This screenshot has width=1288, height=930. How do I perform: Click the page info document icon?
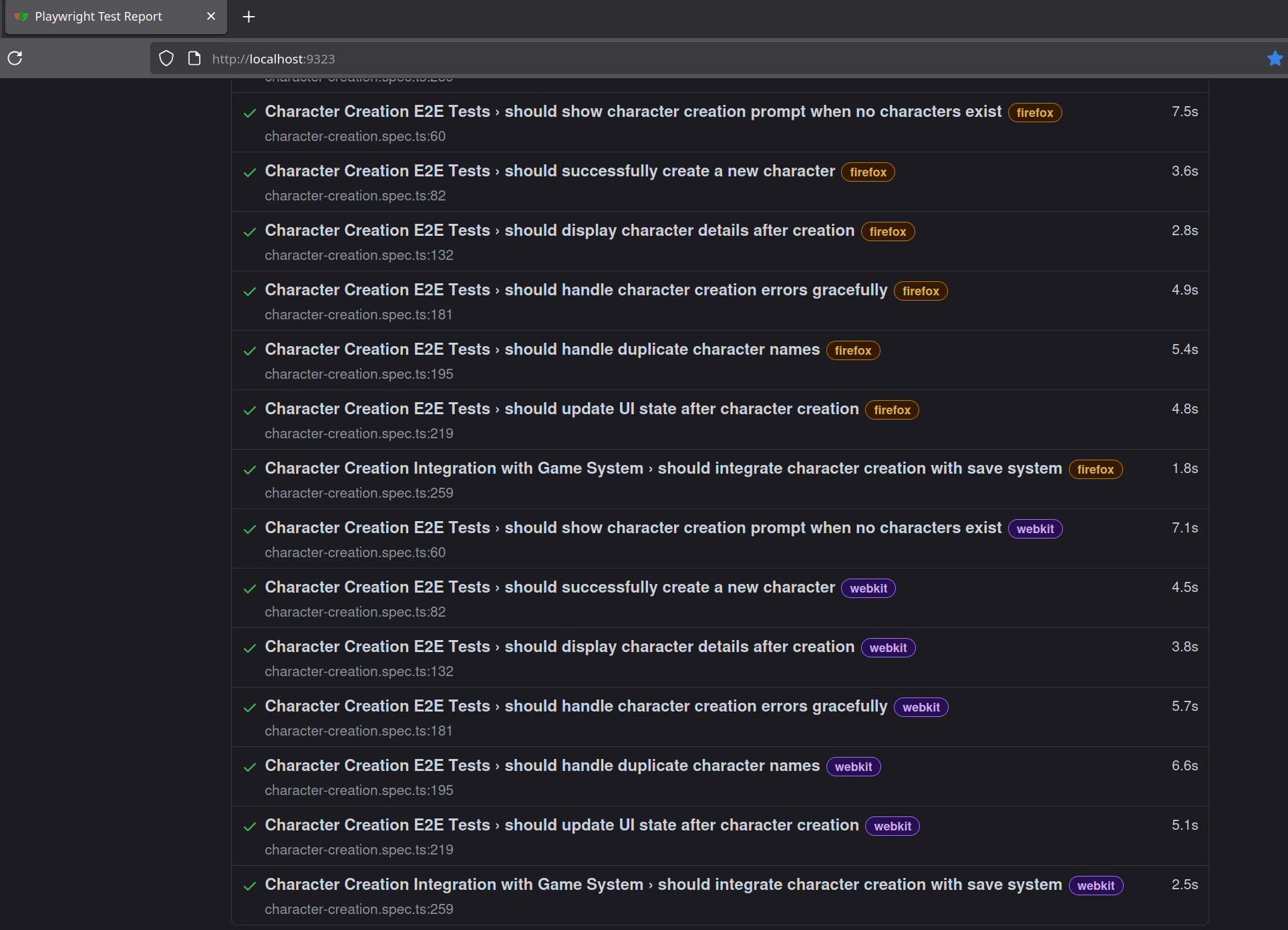pyautogui.click(x=194, y=58)
